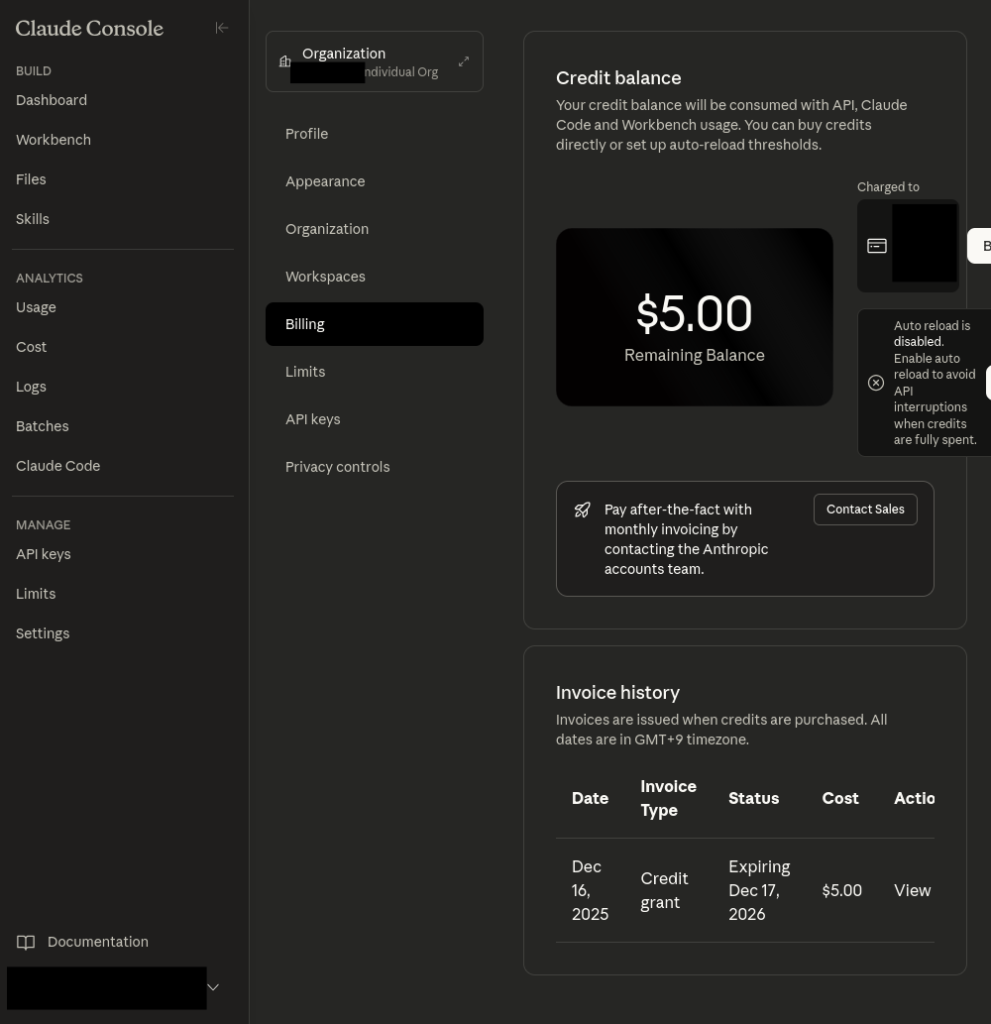This screenshot has width=991, height=1024.
Task: Go to Workbench page
Action: 53,140
